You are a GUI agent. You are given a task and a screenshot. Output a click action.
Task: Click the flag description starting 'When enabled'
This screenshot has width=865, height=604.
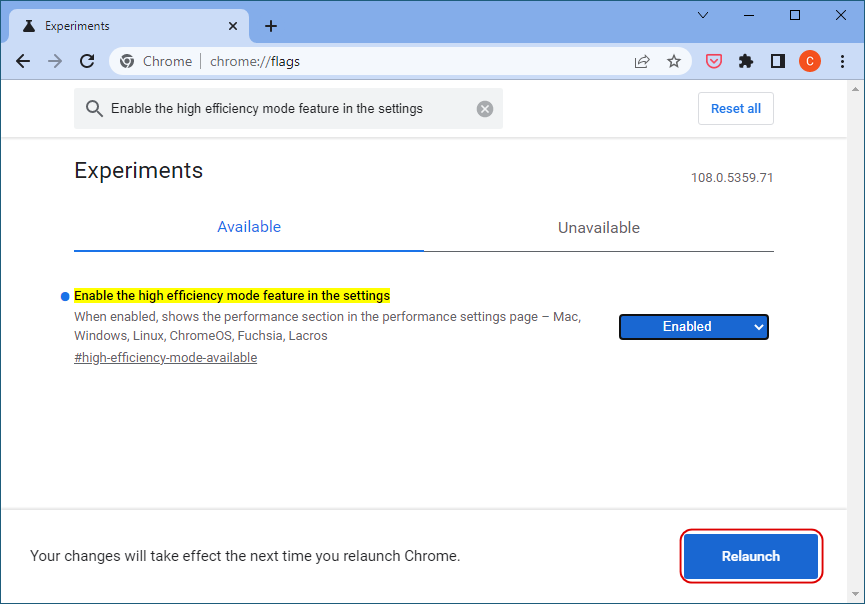coord(328,326)
